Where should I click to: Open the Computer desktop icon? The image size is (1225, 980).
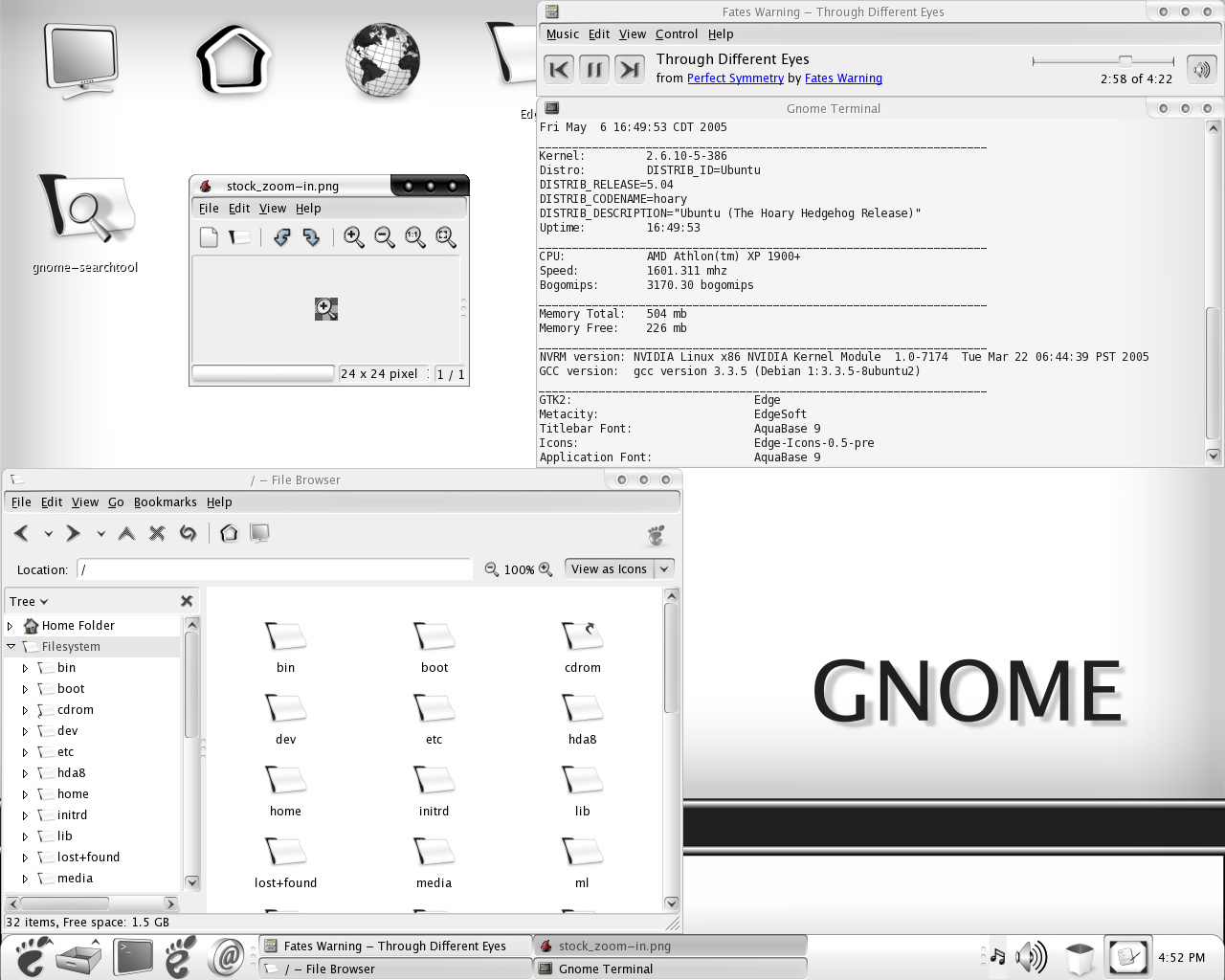point(83,61)
